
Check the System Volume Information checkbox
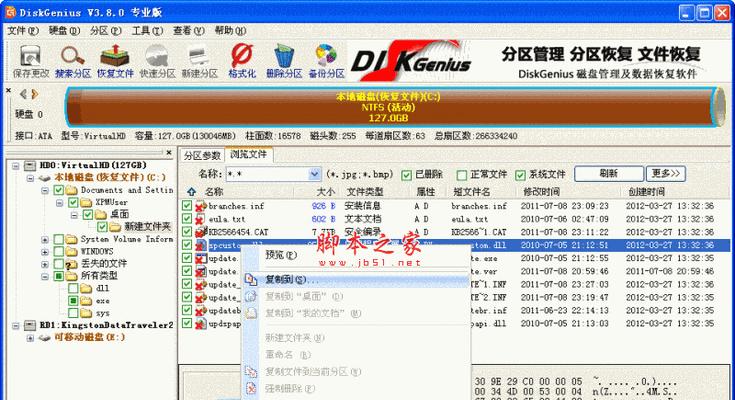[59, 240]
